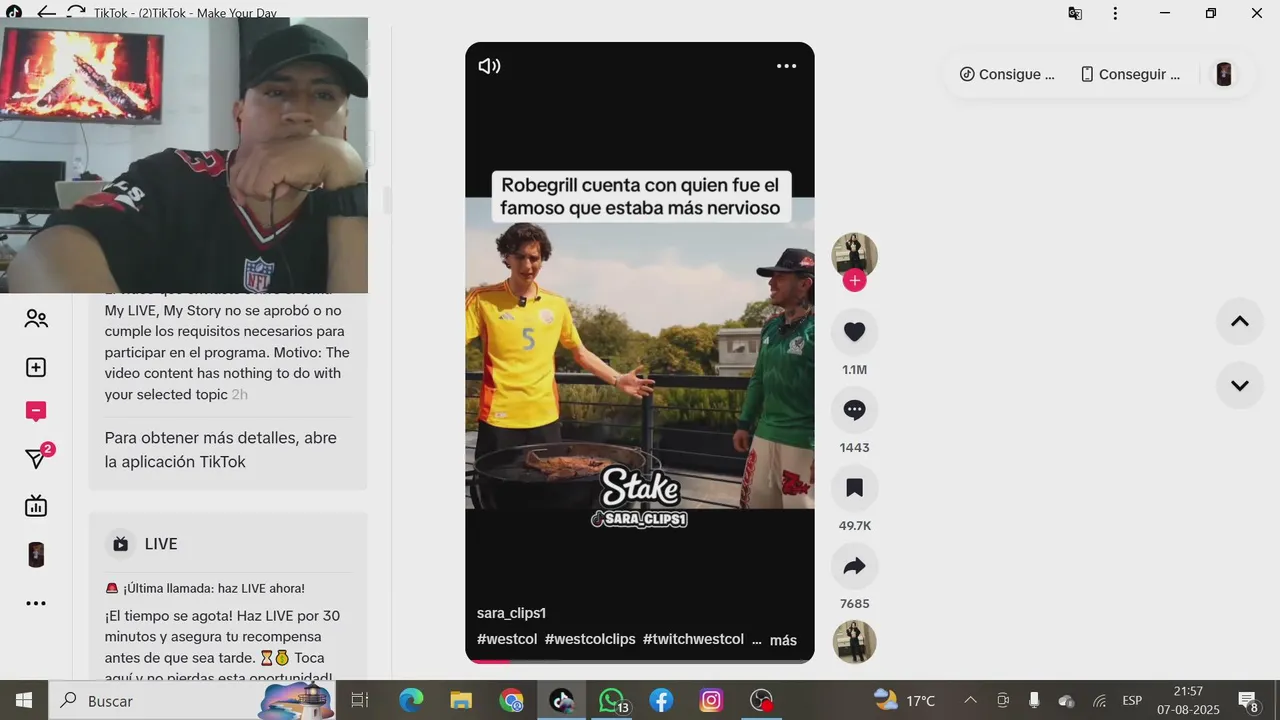Expand the caption with 'más'
1280x720 pixels.
[x=783, y=640]
